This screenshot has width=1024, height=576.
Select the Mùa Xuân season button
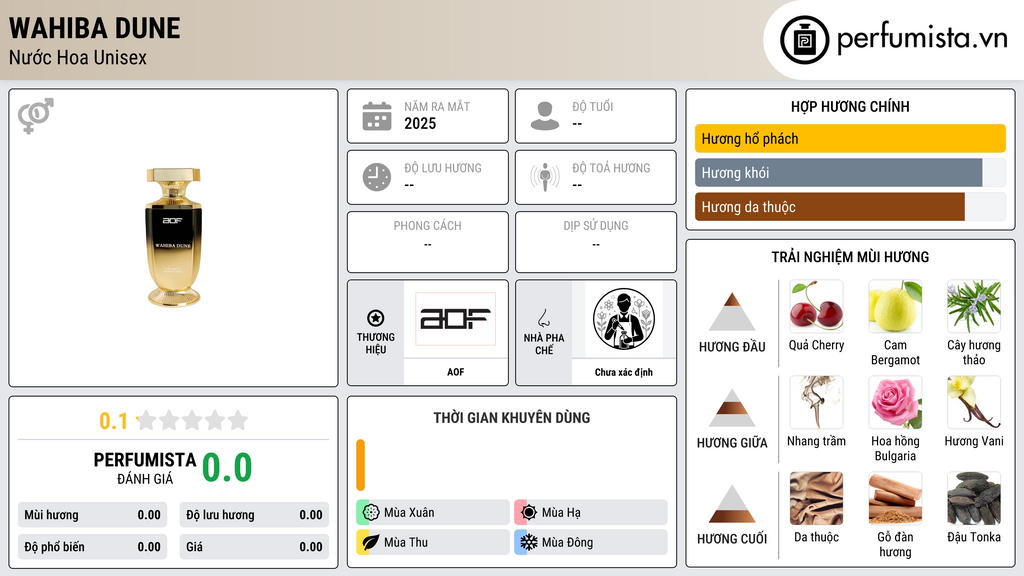tap(432, 512)
